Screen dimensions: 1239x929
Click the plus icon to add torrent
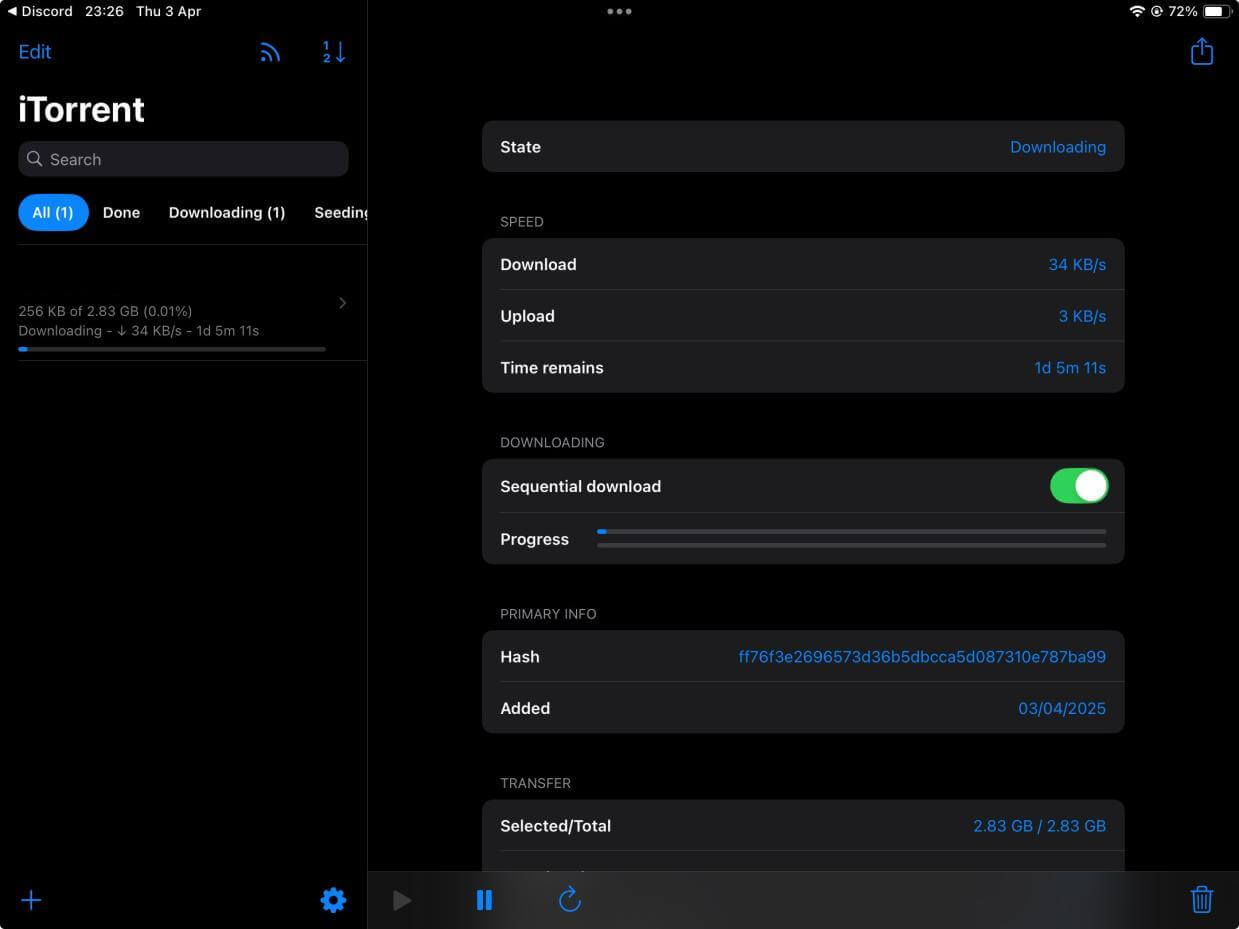click(x=31, y=900)
